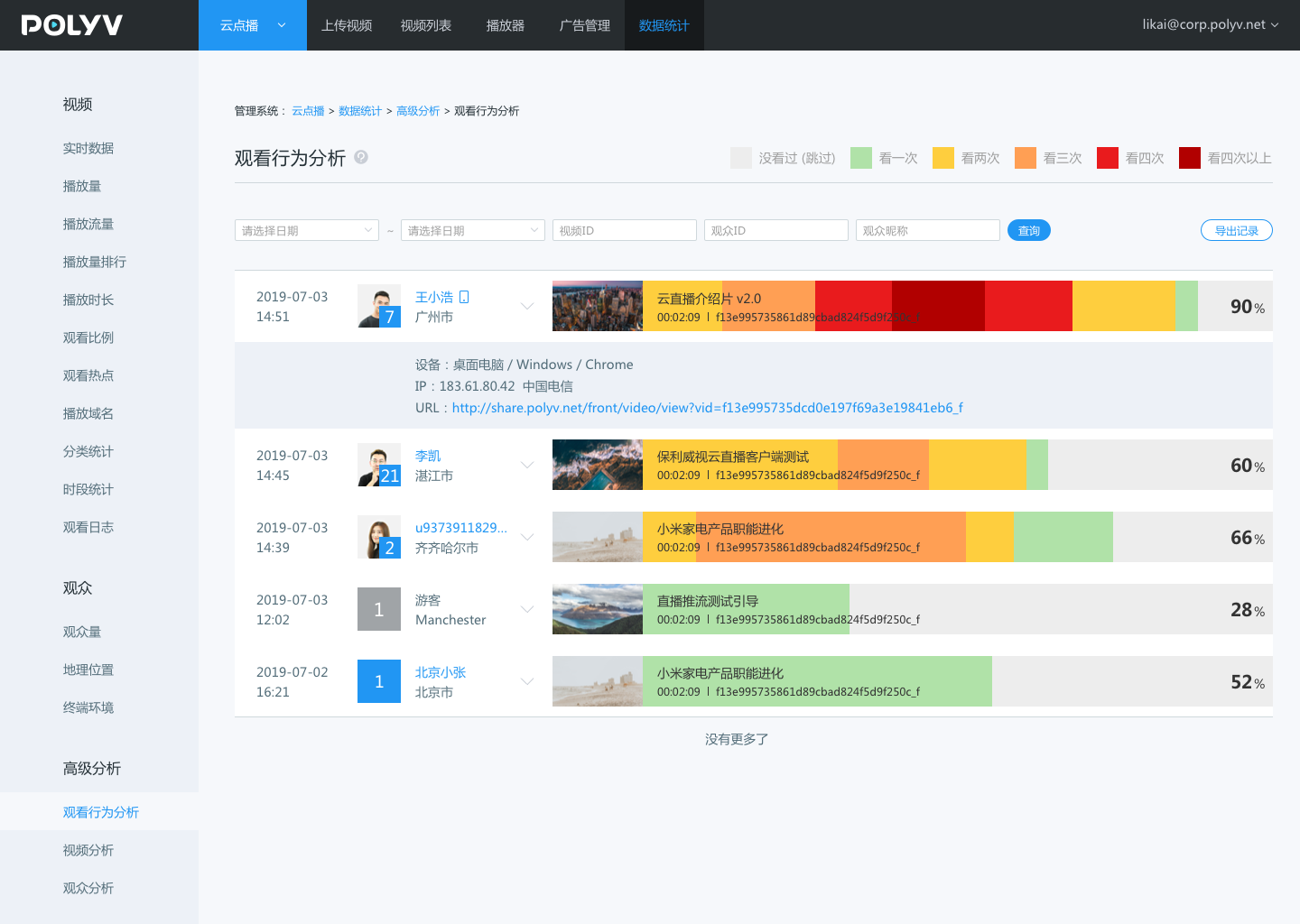Open the 直播推流测试引导 video thumbnail
Viewport: 1300px width, 924px height.
coord(598,609)
